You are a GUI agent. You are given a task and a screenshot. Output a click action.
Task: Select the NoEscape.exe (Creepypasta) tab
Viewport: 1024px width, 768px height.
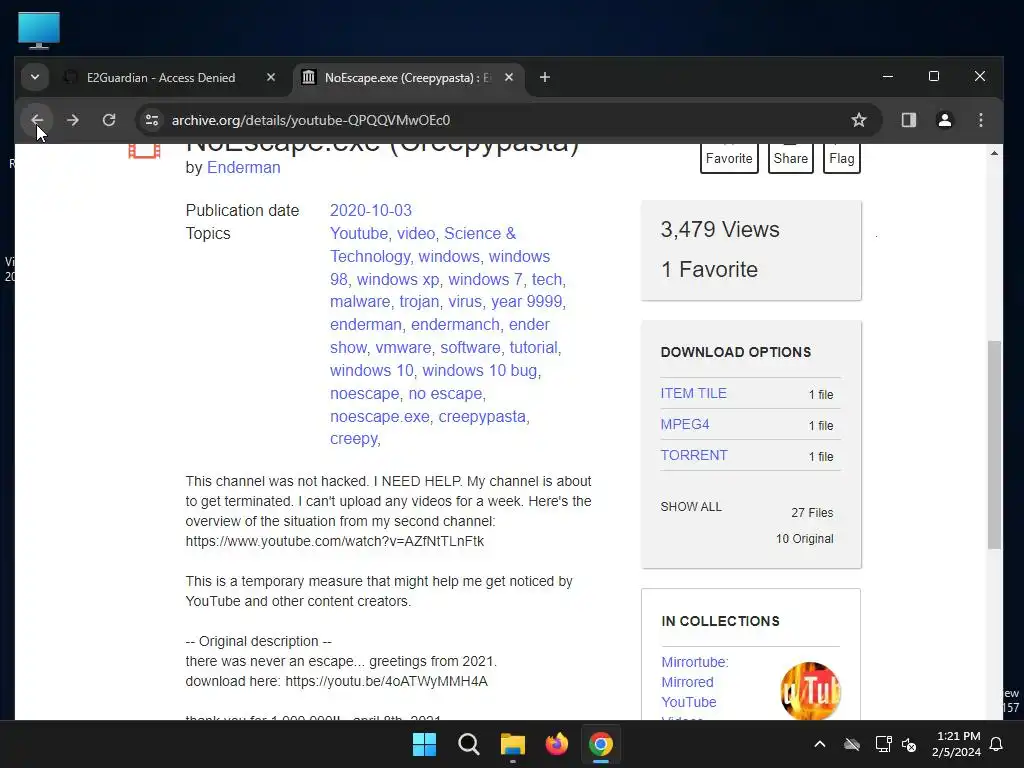pyautogui.click(x=410, y=77)
